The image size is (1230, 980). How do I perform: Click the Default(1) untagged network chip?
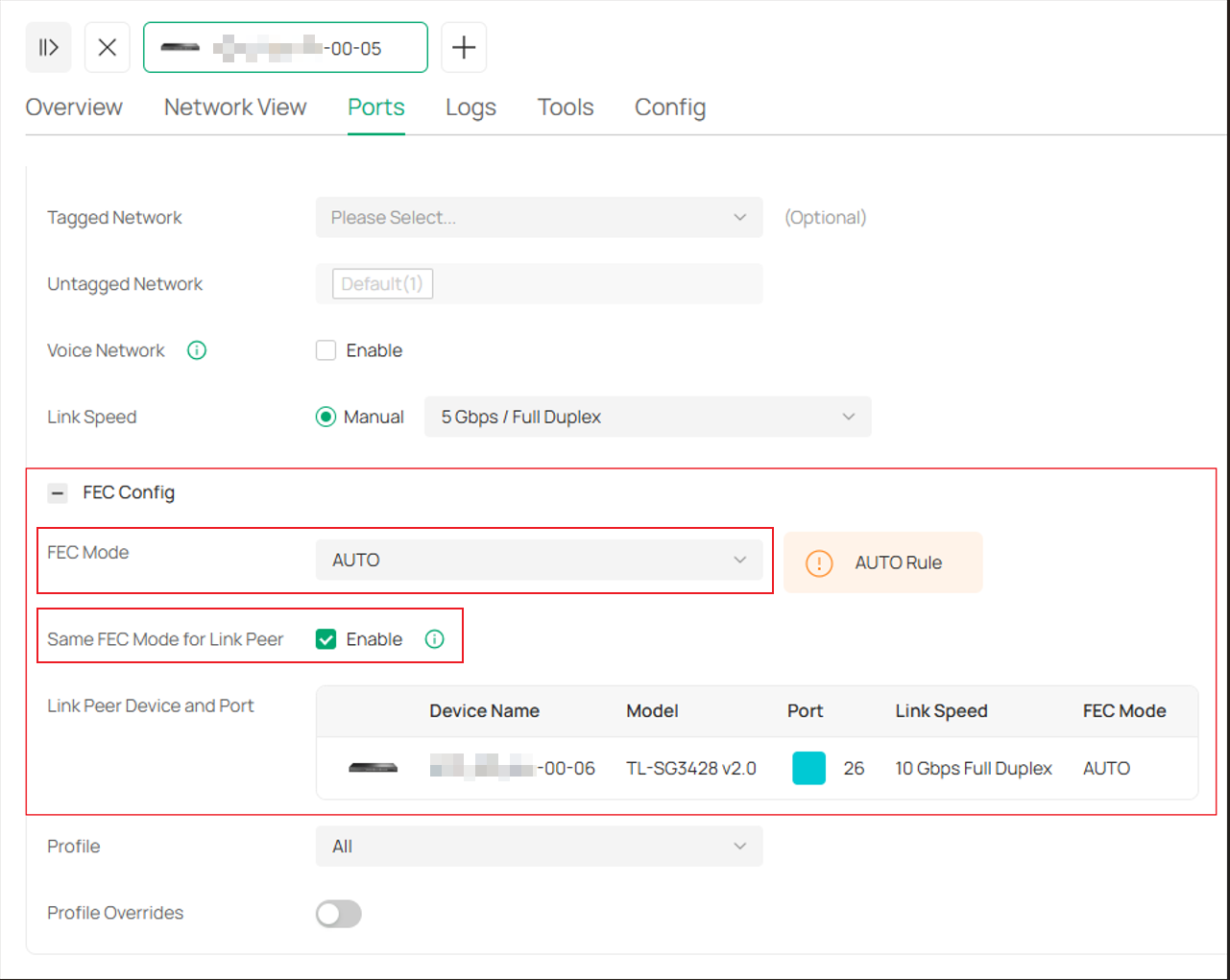click(382, 283)
